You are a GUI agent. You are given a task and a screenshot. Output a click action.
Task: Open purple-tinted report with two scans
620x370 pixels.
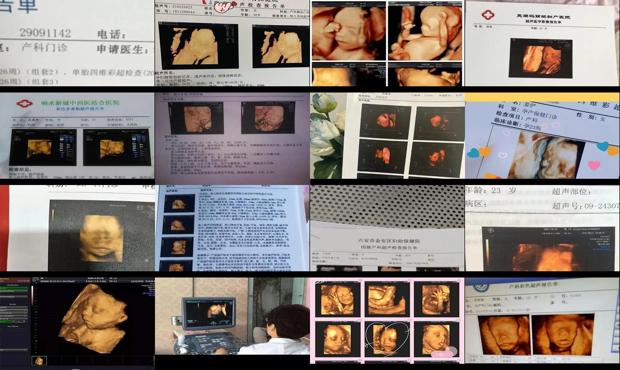click(x=232, y=136)
